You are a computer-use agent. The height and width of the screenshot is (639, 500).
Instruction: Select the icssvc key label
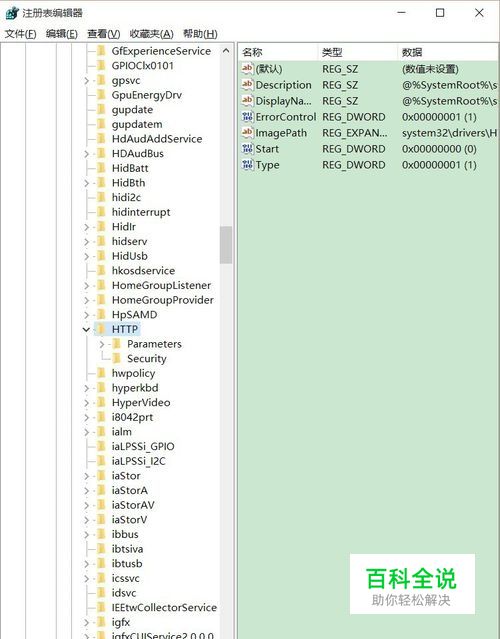[126, 578]
